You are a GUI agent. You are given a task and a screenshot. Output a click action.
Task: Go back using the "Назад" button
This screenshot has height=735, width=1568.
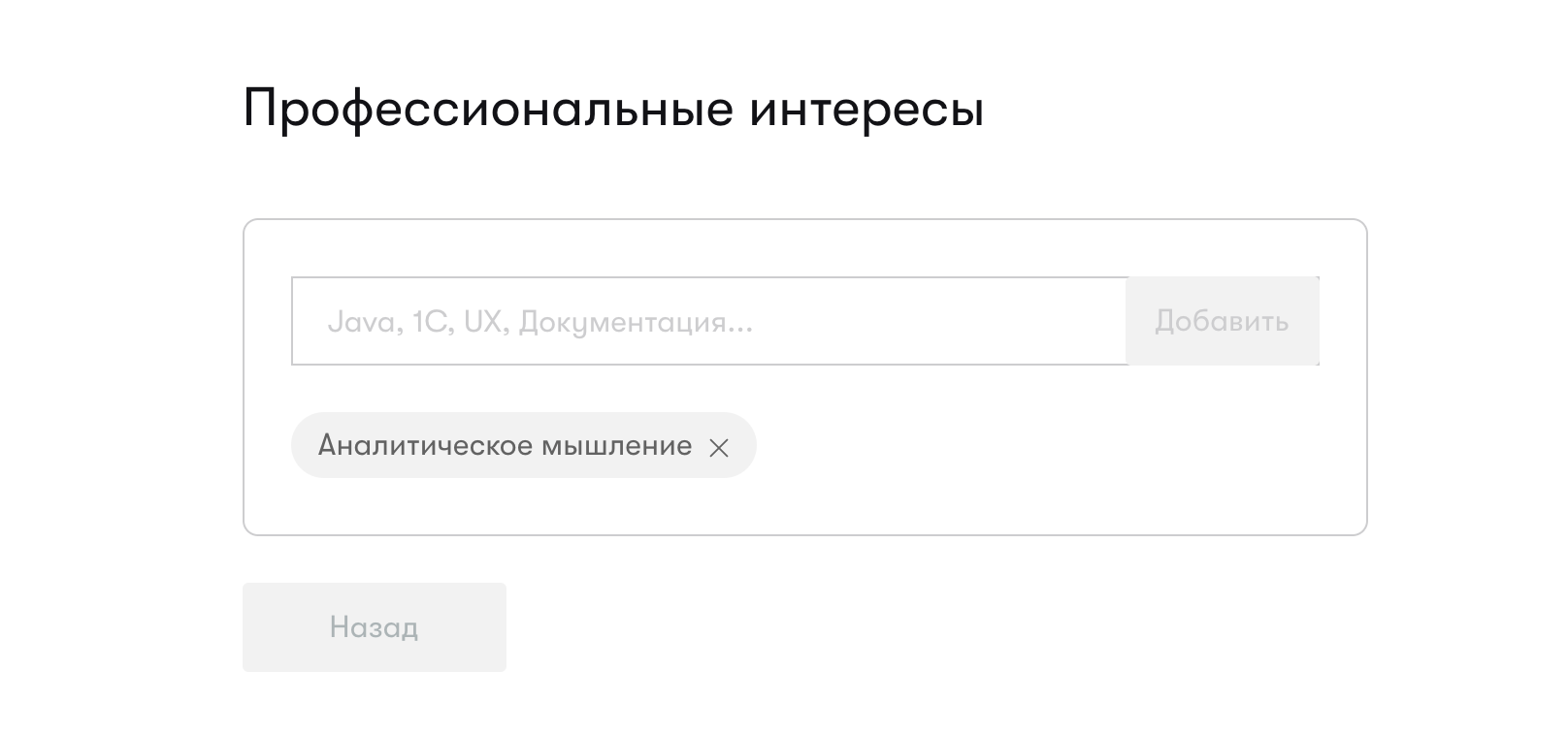pyautogui.click(x=374, y=626)
